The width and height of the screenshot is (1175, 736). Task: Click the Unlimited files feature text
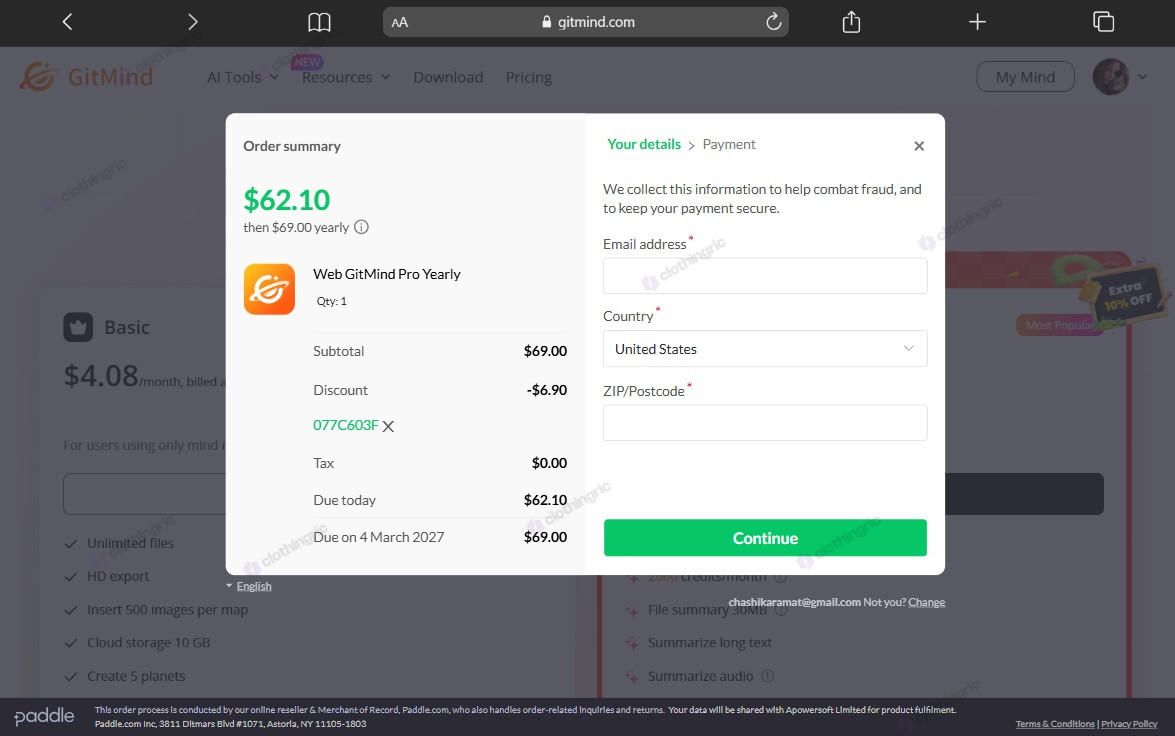pyautogui.click(x=130, y=543)
